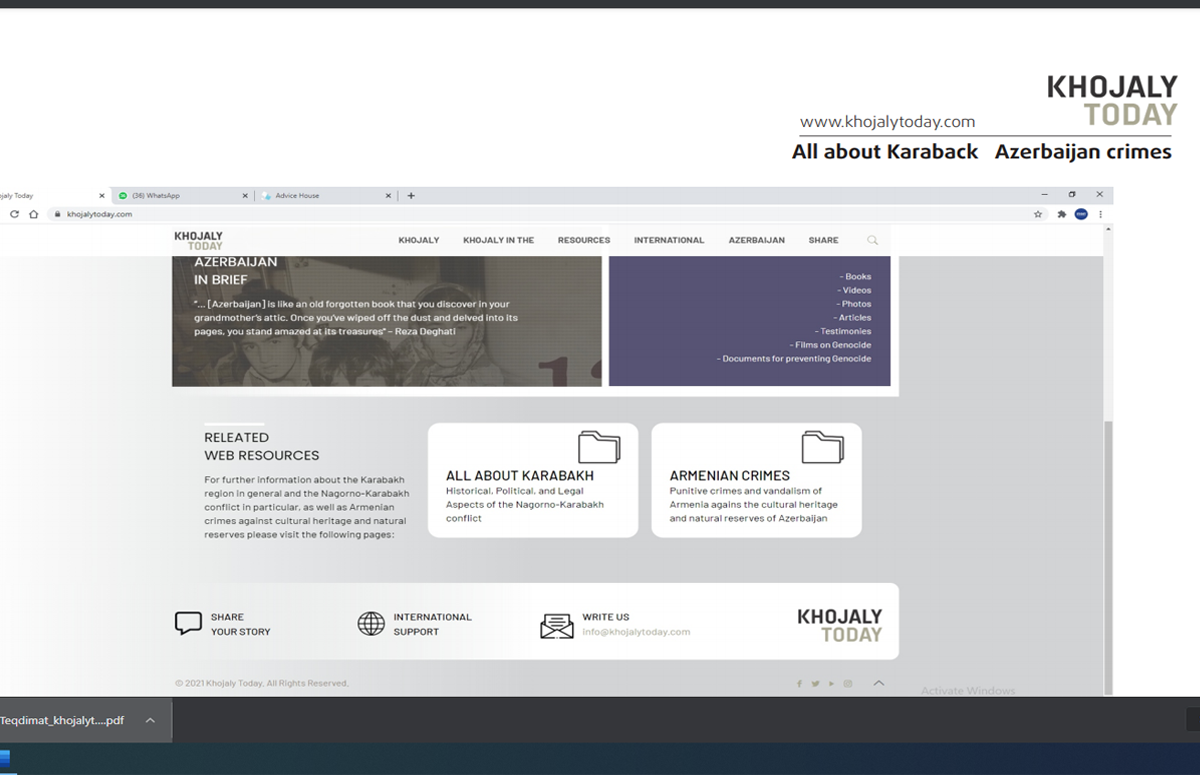Click the back-to-top chevron in the footer

[x=878, y=683]
